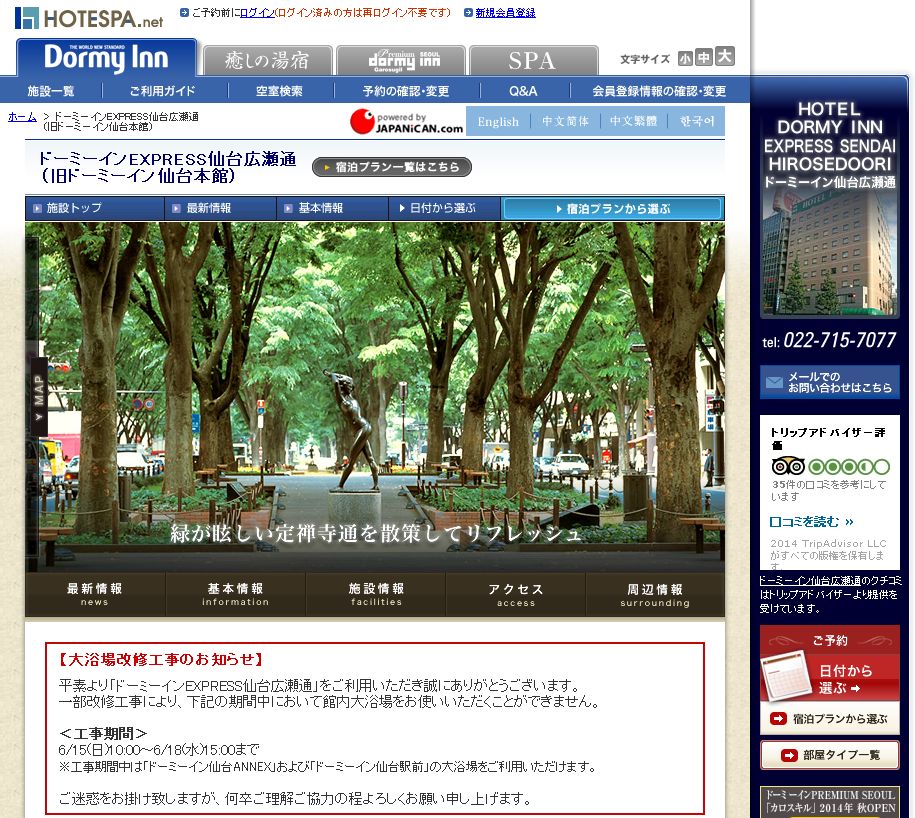Viewport: 915px width, 818px height.
Task: Select the 癒しの湯宿 tab
Action: (x=267, y=60)
